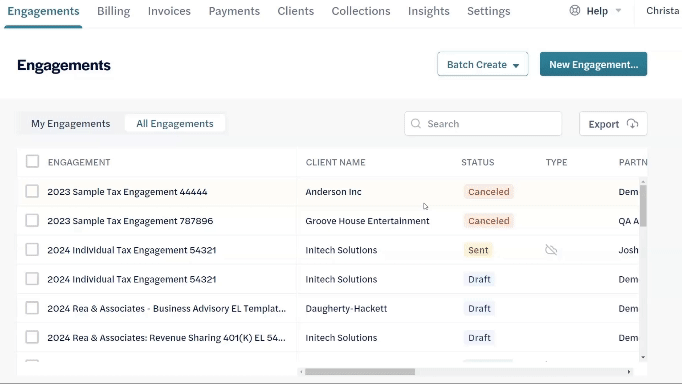Check box for 2023 Sample Tax Engagement 44444
682x384 pixels.
coord(32,191)
